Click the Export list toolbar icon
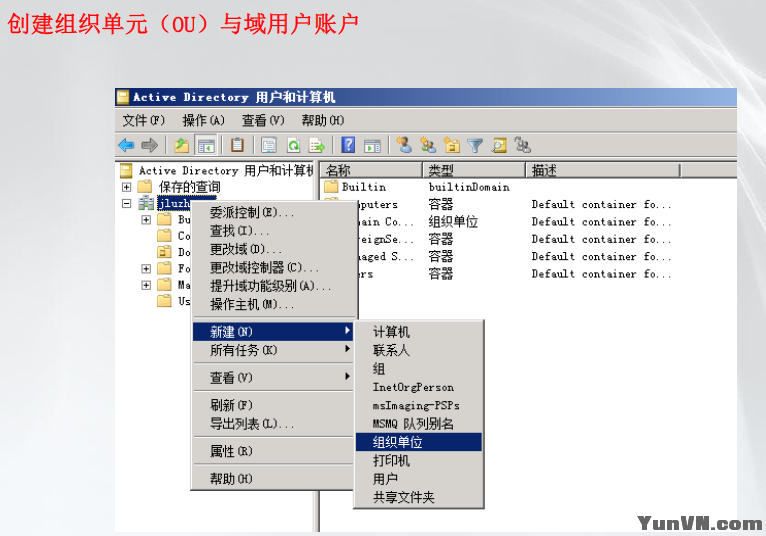This screenshot has width=766, height=536. pyautogui.click(x=316, y=145)
